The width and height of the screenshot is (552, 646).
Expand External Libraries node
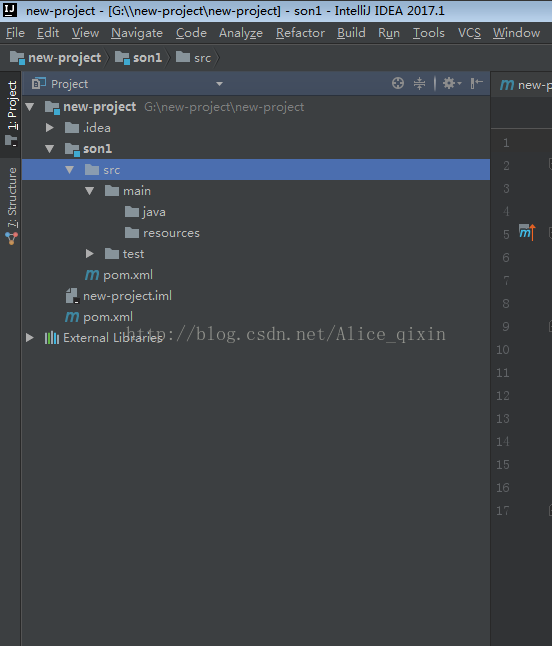click(30, 338)
